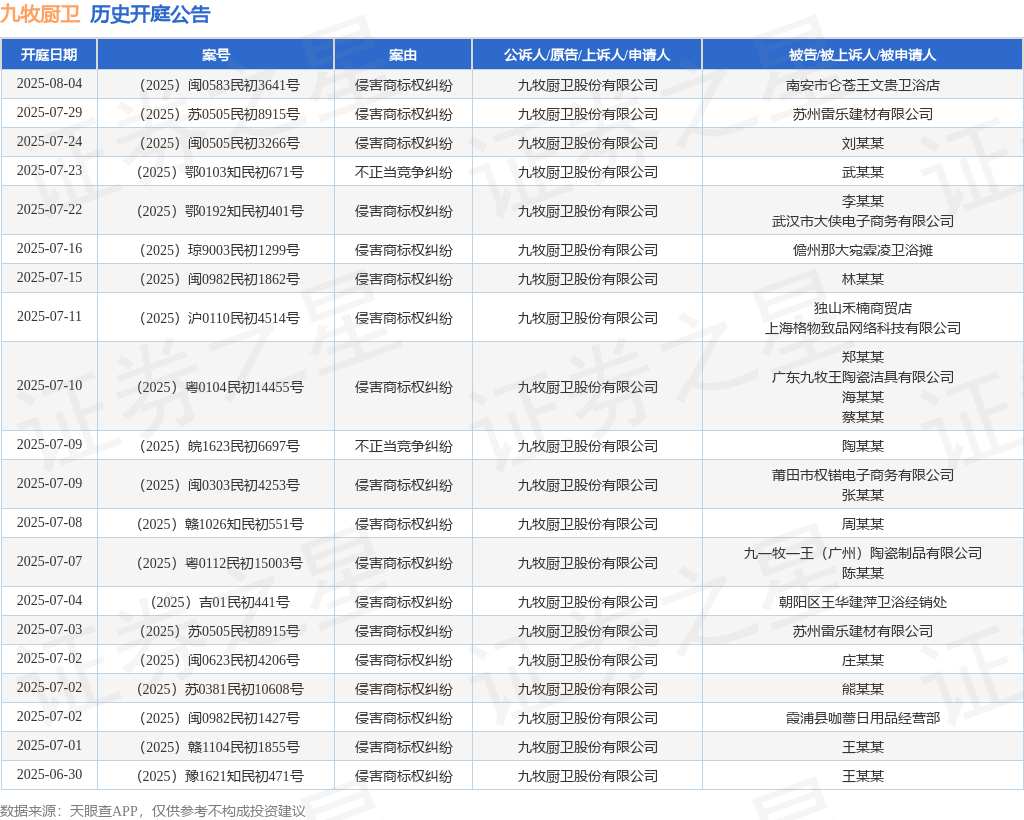Click plaintiff 九牧厨卫股份有限公司 in 2025-07-16 row
1024x820 pixels.
point(587,250)
